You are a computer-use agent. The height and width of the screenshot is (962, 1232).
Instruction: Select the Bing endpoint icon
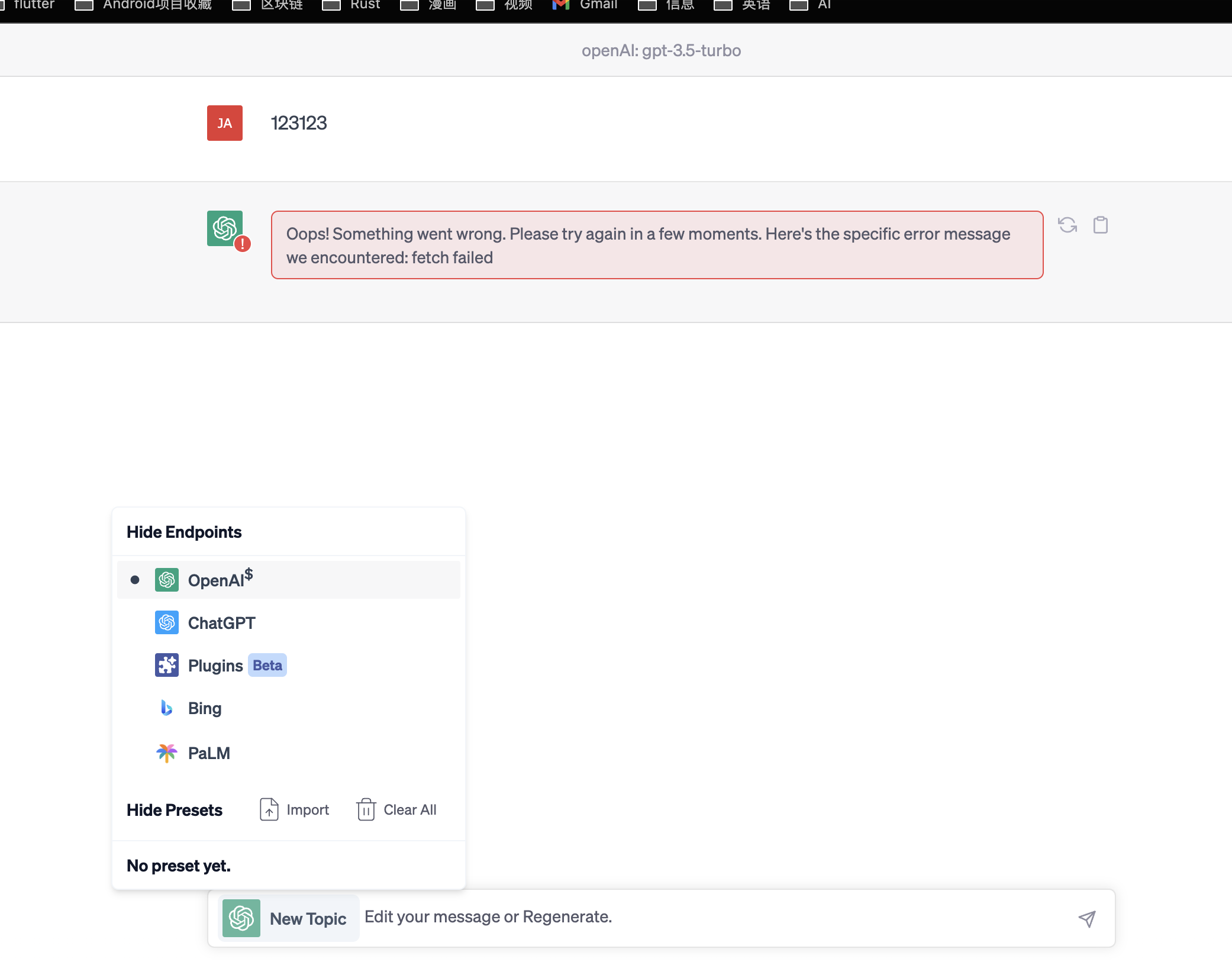click(166, 708)
